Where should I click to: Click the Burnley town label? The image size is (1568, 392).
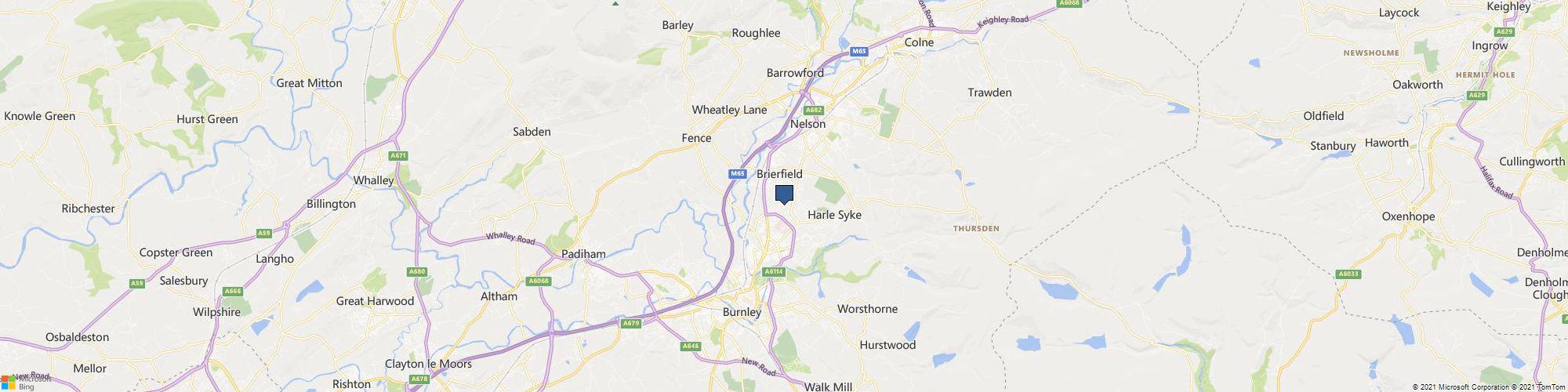tap(742, 312)
